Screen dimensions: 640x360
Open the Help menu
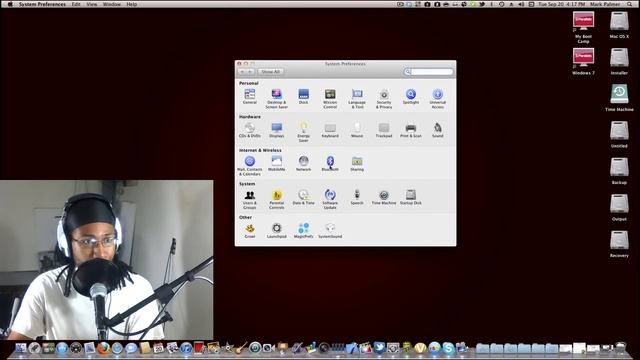click(x=131, y=4)
